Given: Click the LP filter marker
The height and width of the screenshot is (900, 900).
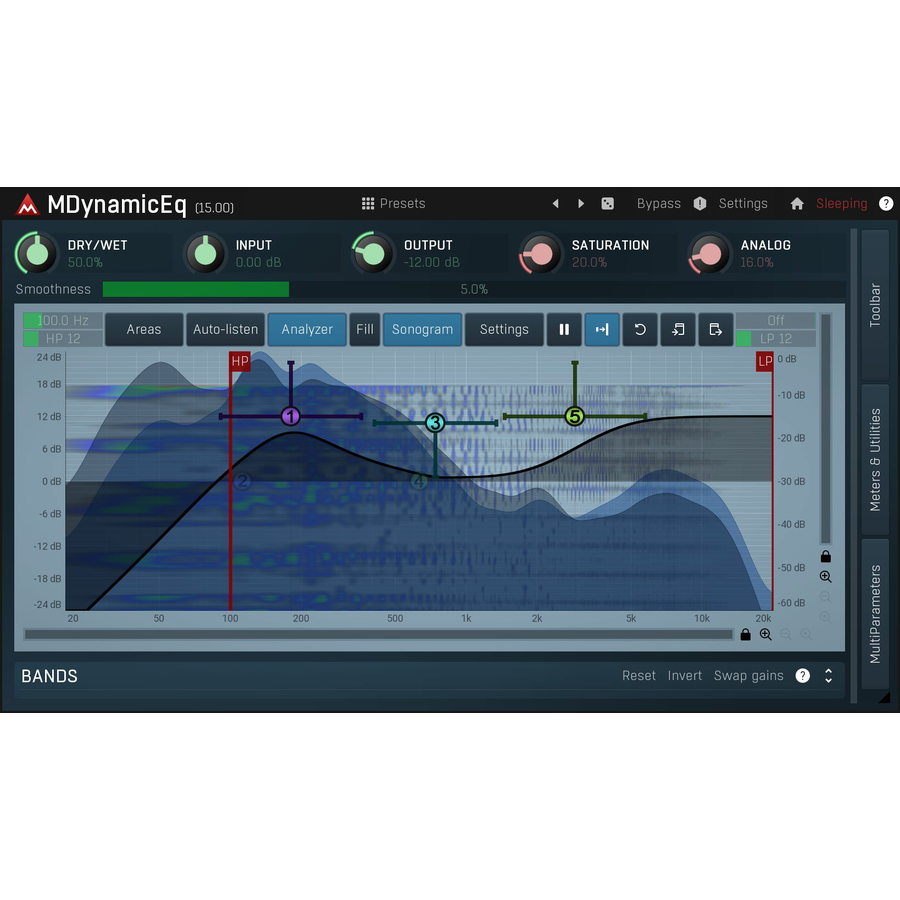Looking at the screenshot, I should pyautogui.click(x=765, y=362).
